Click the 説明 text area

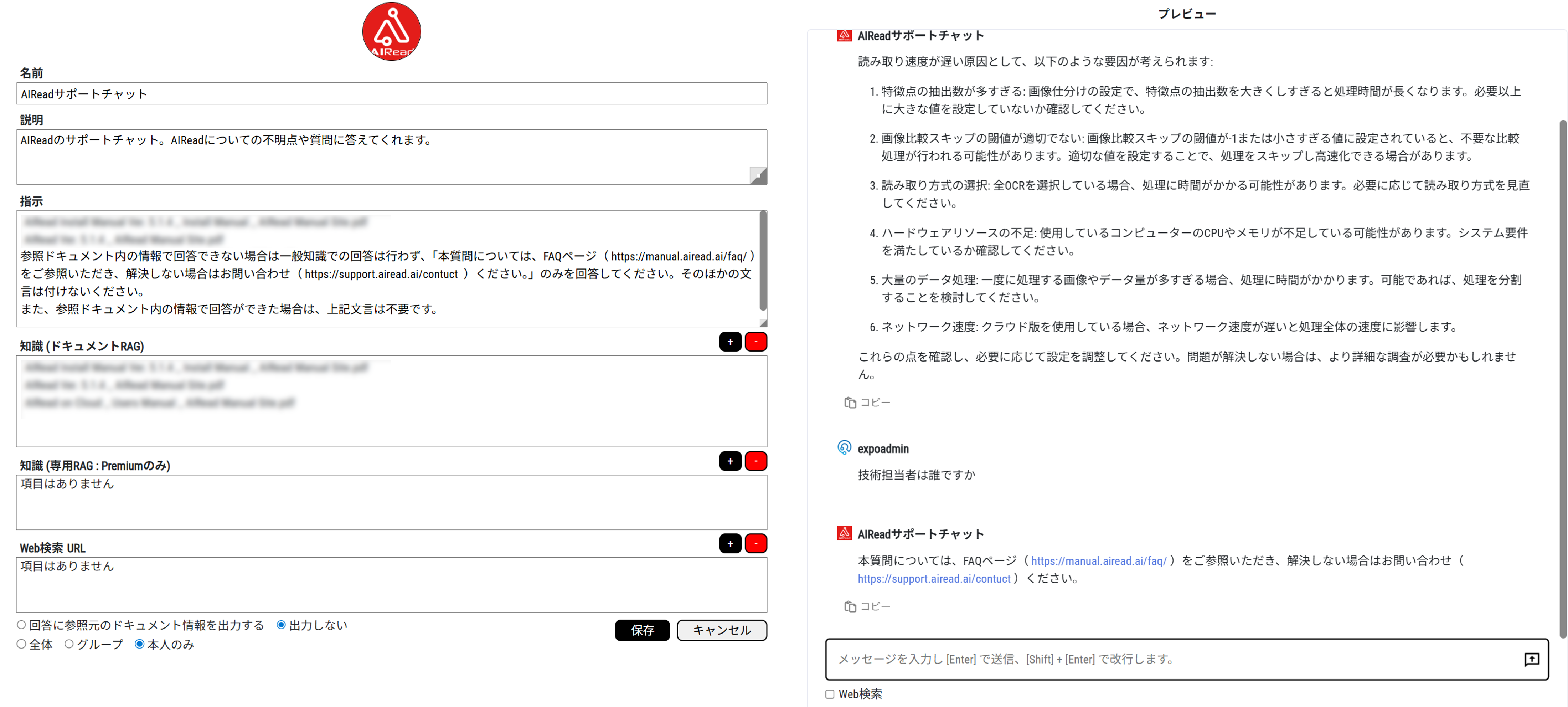pyautogui.click(x=391, y=157)
